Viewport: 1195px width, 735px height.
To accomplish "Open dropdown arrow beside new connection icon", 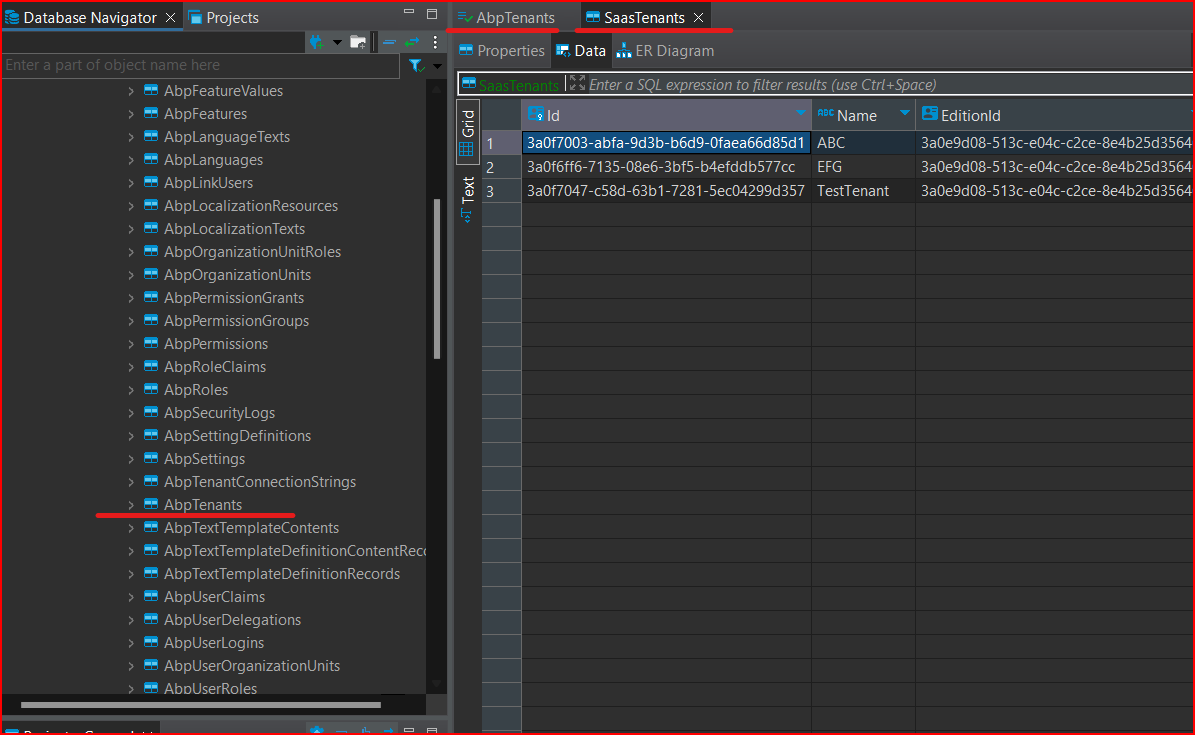I will [x=337, y=42].
